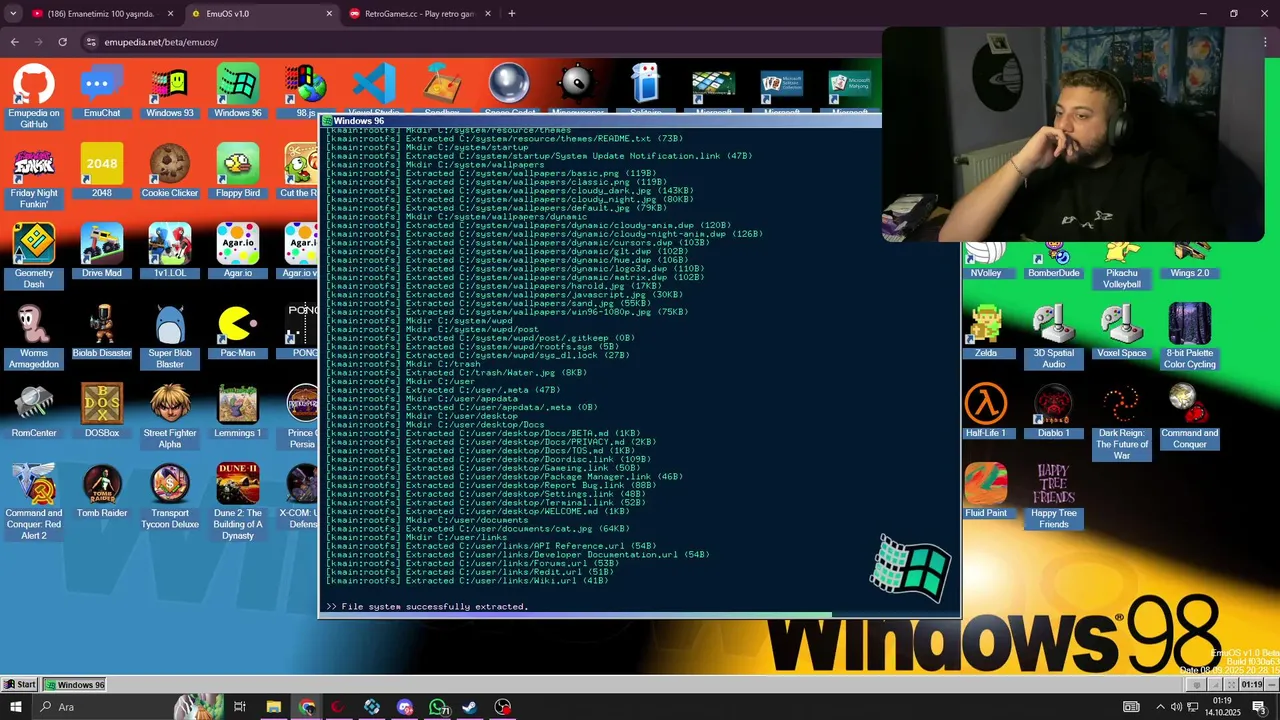
Task: Open the Drive Mad icon
Action: tap(102, 251)
